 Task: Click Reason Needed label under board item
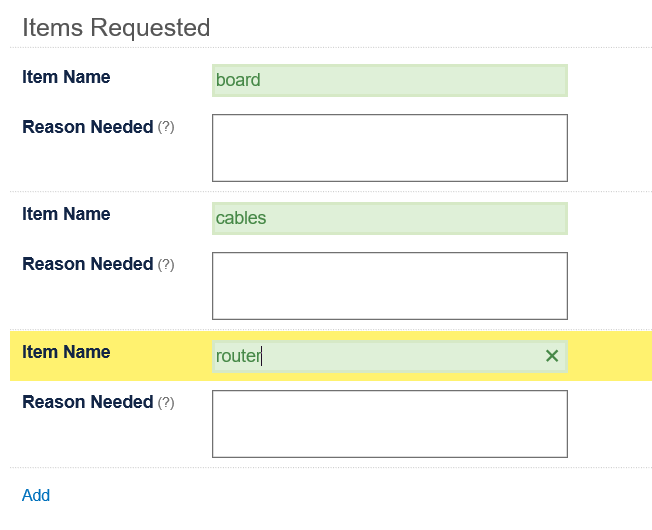[x=87, y=127]
